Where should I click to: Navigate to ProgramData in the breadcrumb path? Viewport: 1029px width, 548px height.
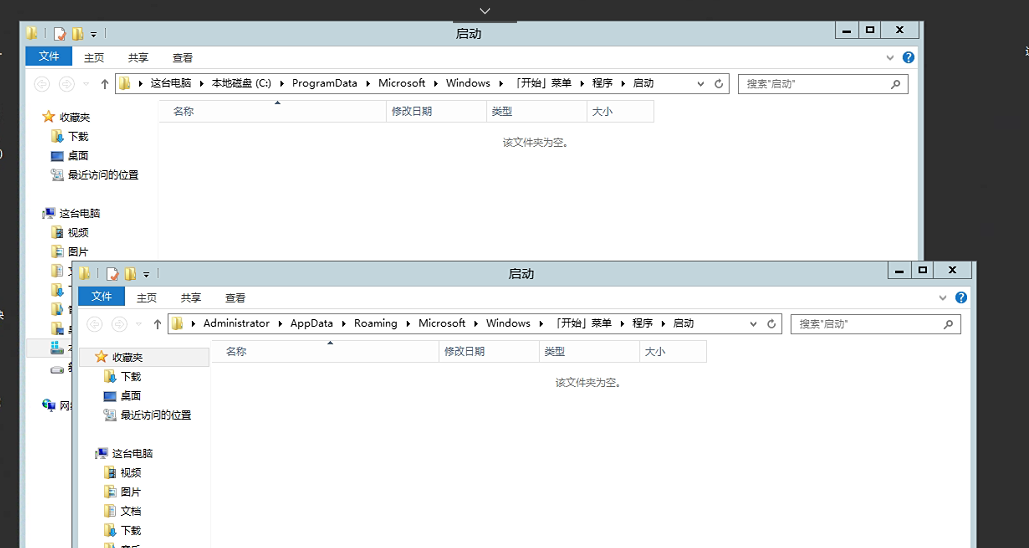point(324,84)
